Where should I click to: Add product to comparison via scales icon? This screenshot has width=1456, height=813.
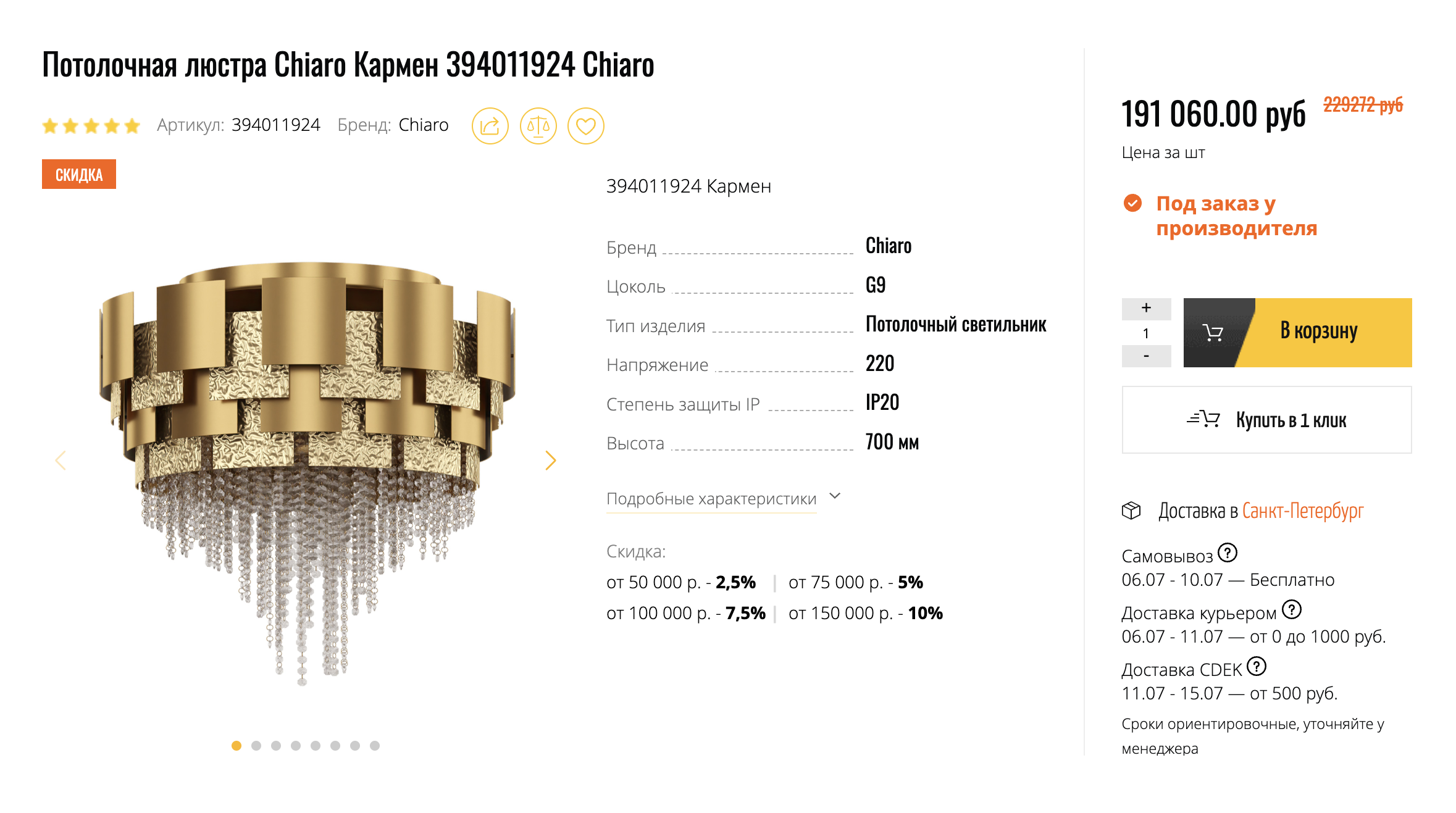coord(538,126)
